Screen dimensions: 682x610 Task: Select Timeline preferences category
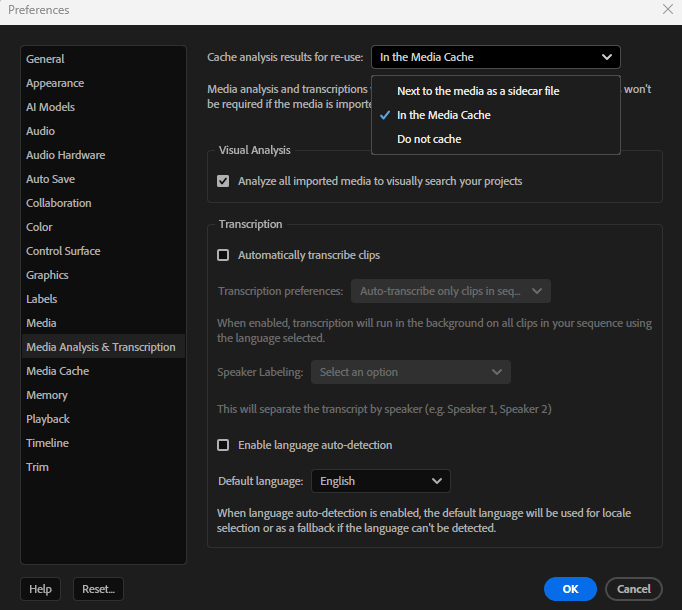pyautogui.click(x=103, y=442)
